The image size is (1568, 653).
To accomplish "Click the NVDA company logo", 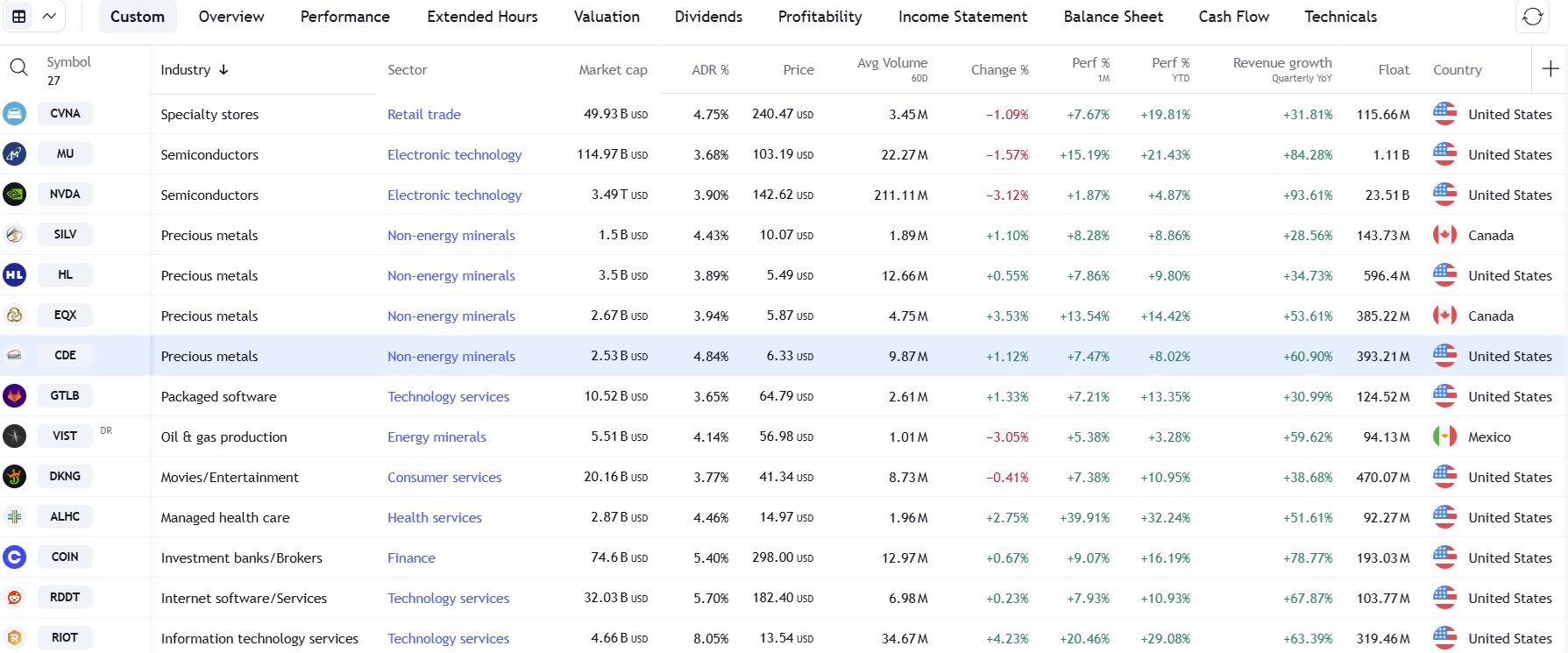I will (14, 195).
